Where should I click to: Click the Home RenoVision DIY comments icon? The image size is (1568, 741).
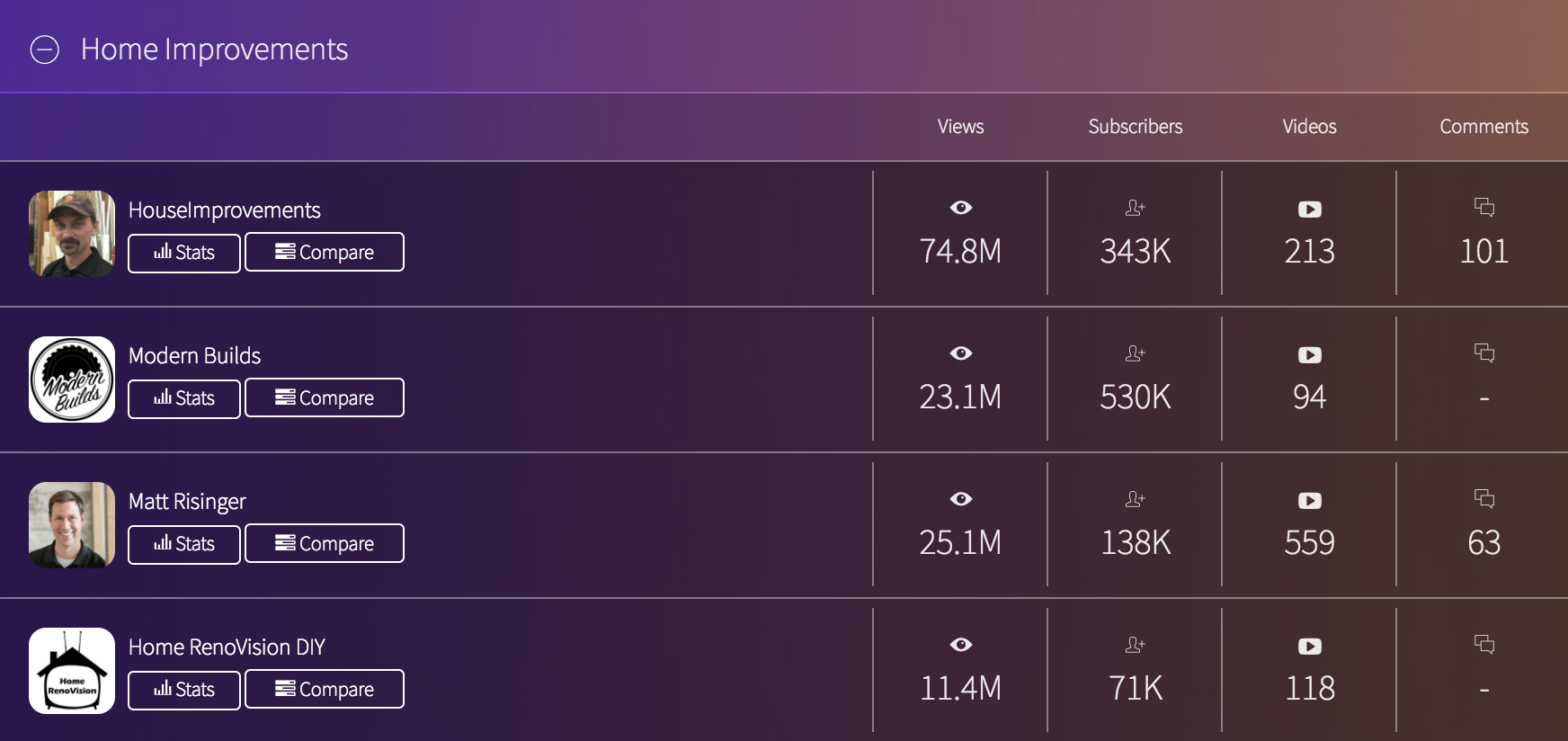tap(1483, 644)
